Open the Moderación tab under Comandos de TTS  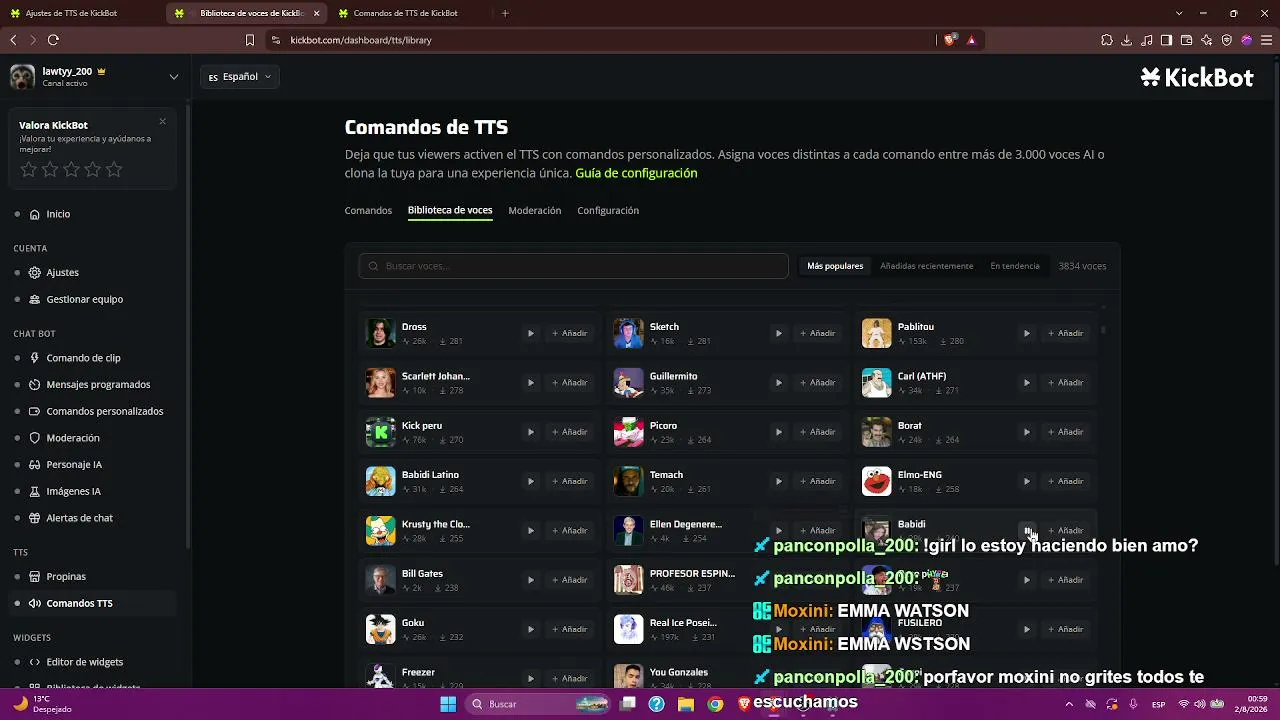[535, 210]
